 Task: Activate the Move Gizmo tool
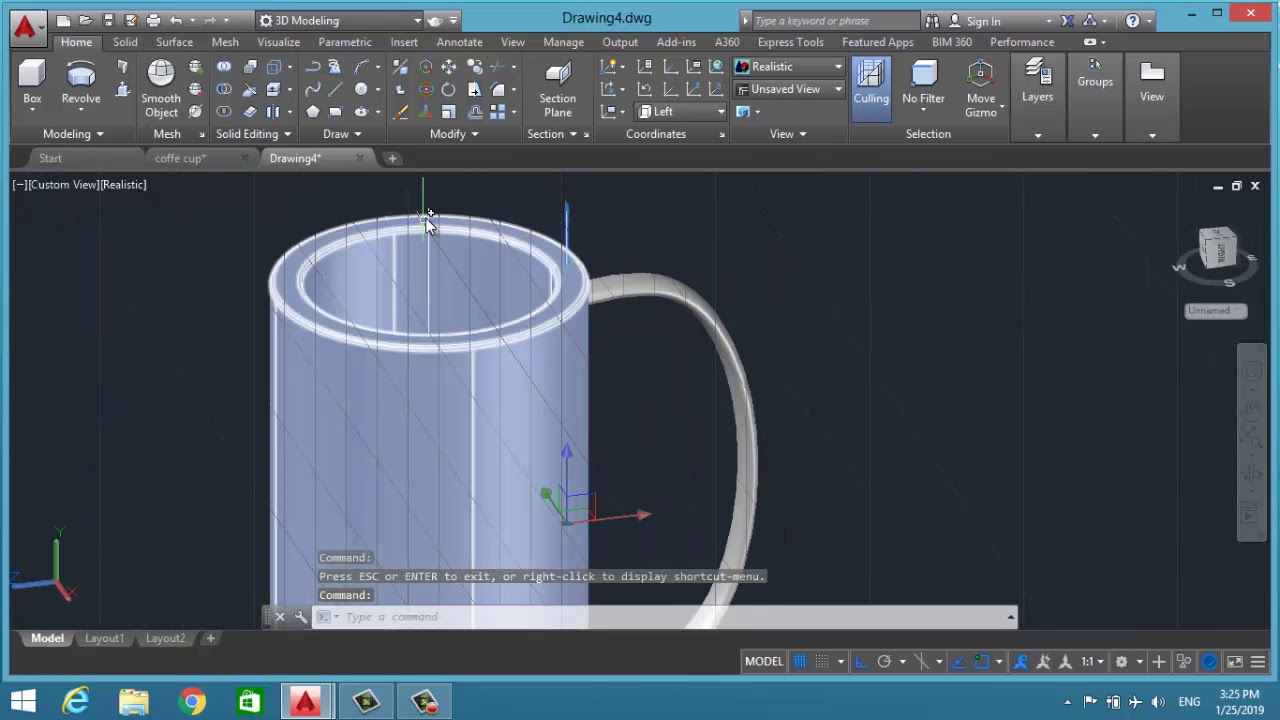(x=981, y=88)
